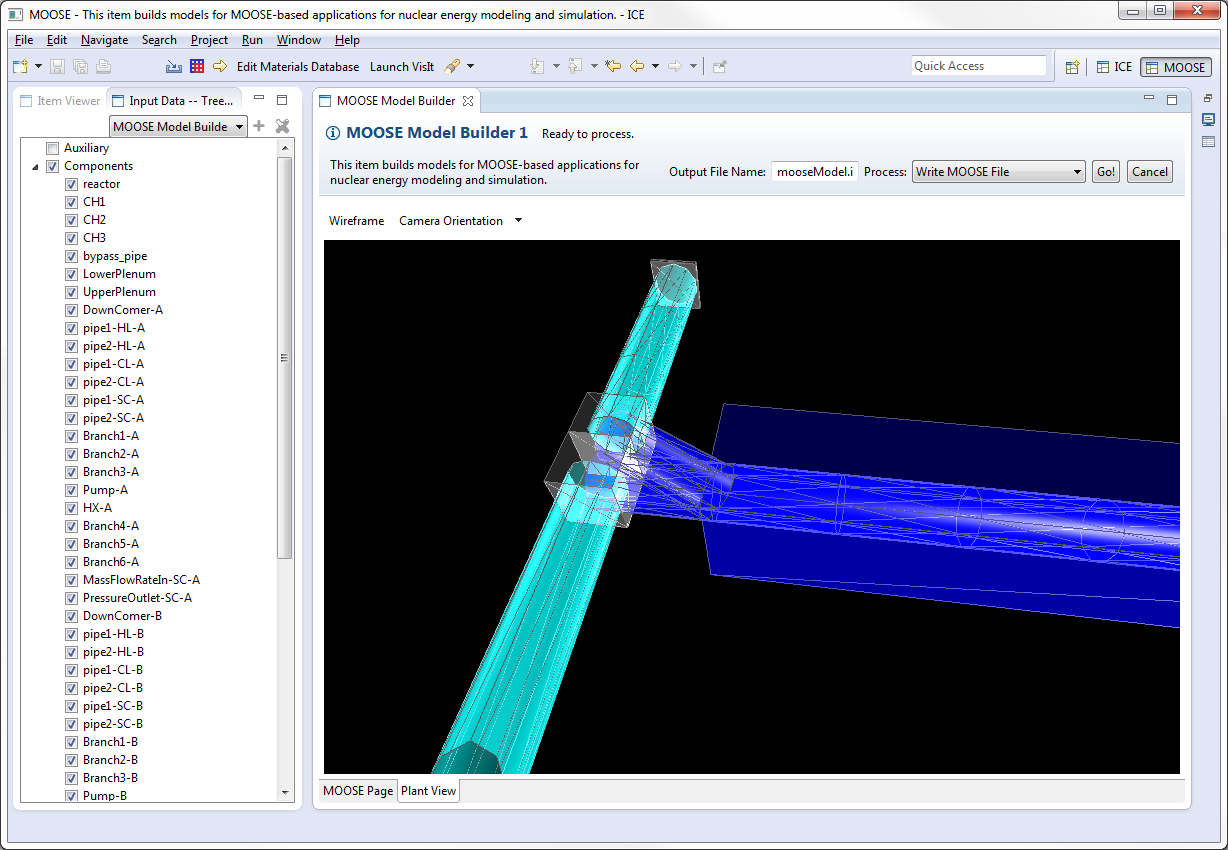Open the Window menu

[x=299, y=40]
